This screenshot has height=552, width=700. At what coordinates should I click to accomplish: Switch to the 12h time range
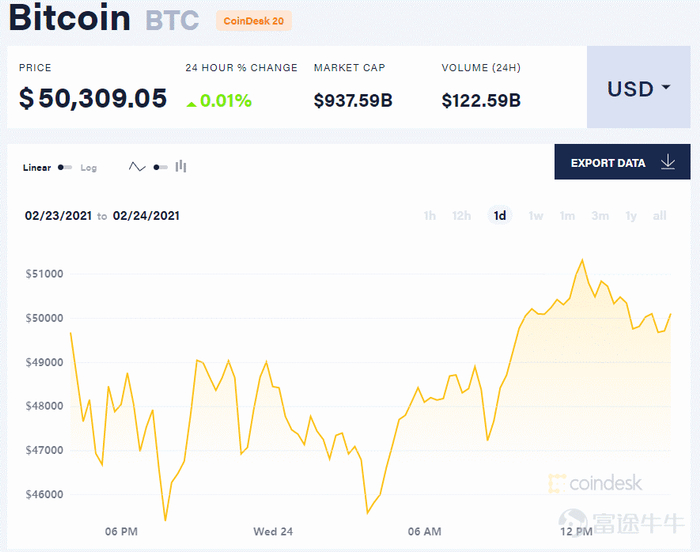[x=461, y=215]
